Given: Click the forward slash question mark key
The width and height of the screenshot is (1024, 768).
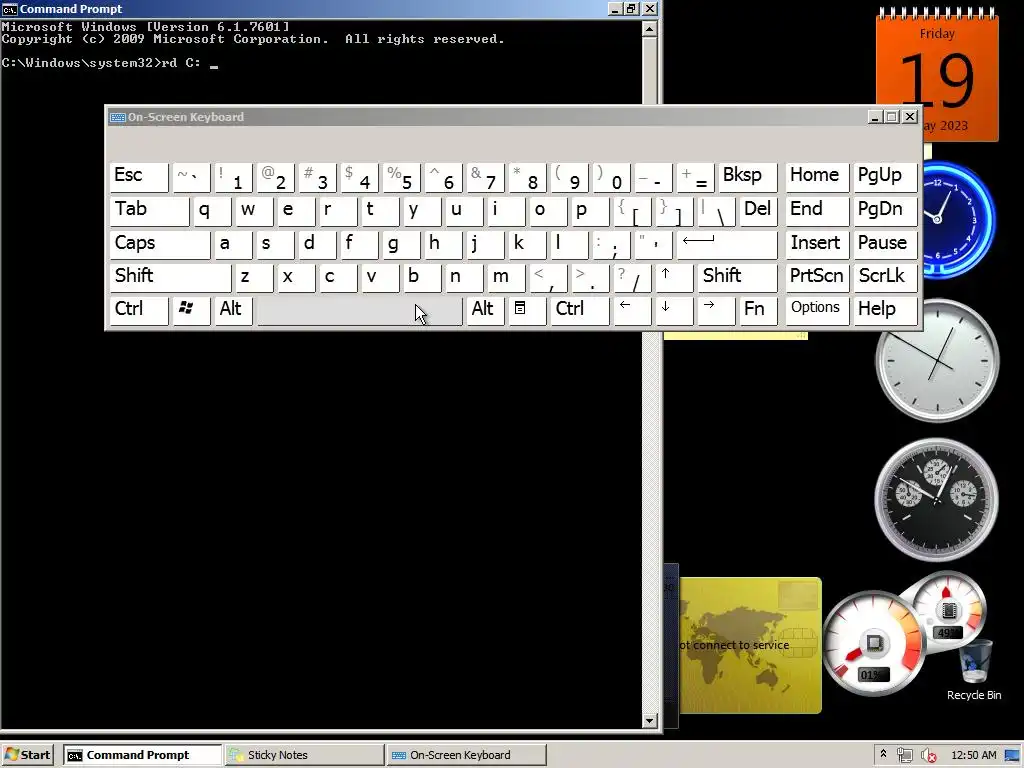Looking at the screenshot, I should click(x=632, y=277).
